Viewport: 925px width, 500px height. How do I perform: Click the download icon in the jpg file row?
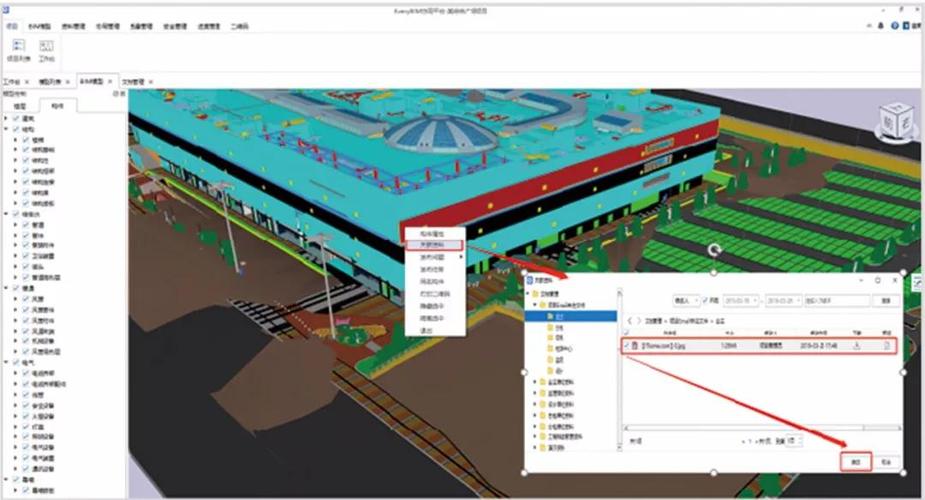pos(857,346)
